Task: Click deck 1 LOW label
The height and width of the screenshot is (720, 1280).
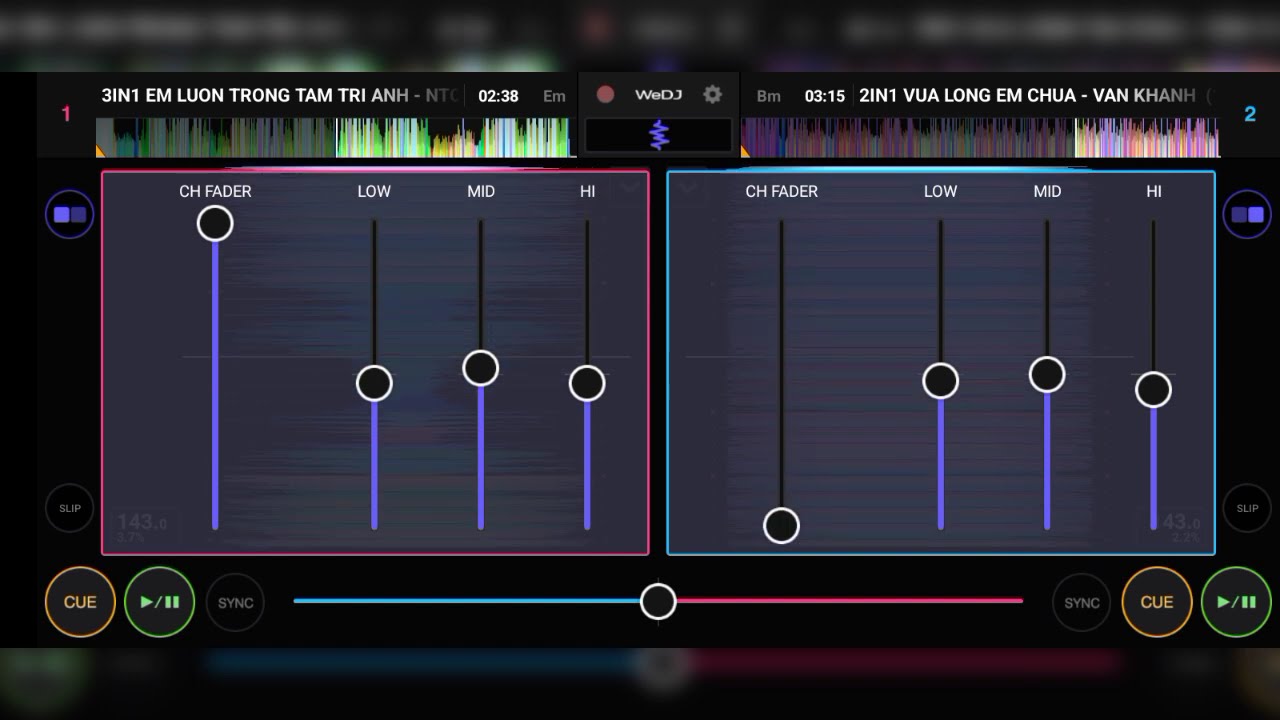Action: (374, 191)
